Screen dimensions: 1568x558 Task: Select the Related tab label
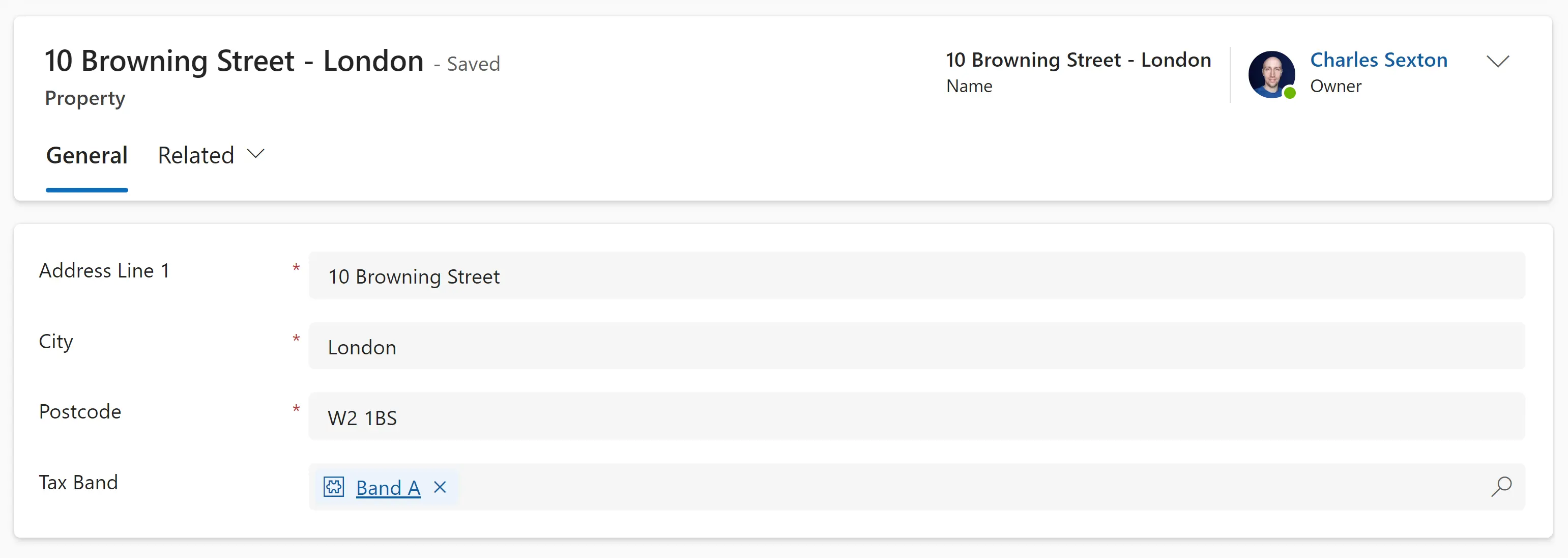[x=195, y=155]
